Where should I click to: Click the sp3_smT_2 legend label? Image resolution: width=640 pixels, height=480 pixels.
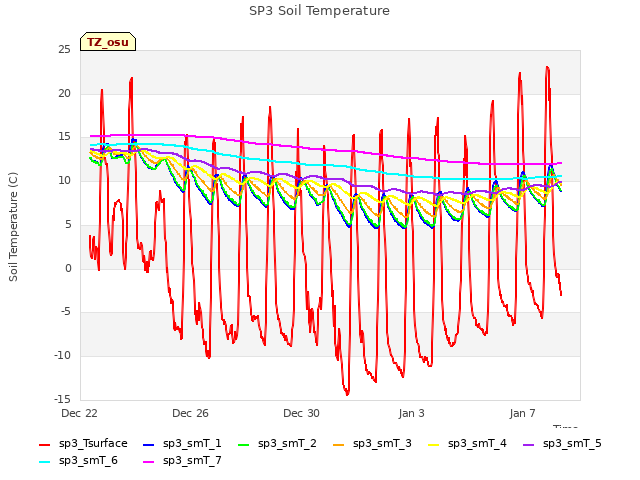(x=287, y=444)
